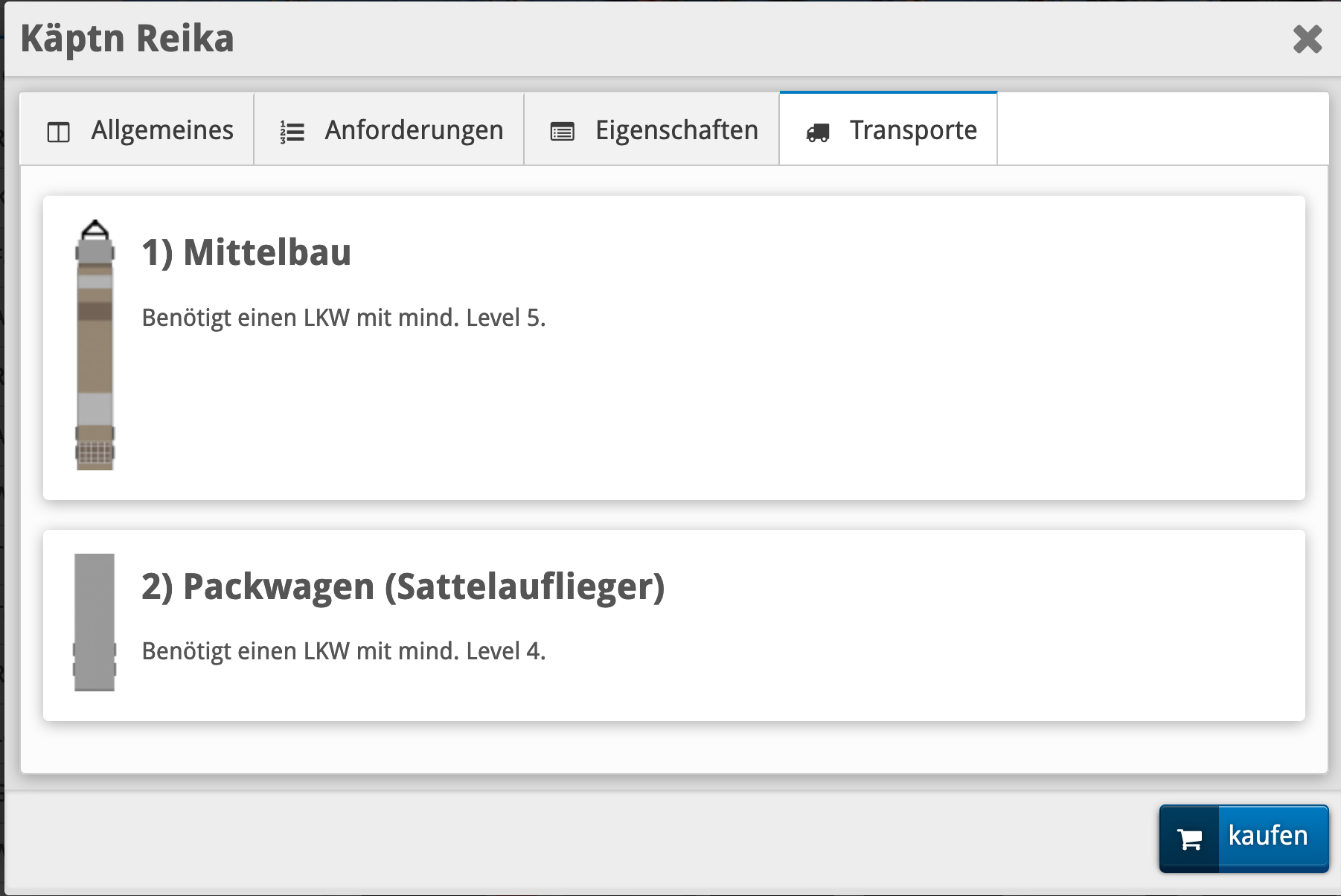Click the Level 4 LKW requirement text
This screenshot has height=896, width=1341.
coord(344,651)
